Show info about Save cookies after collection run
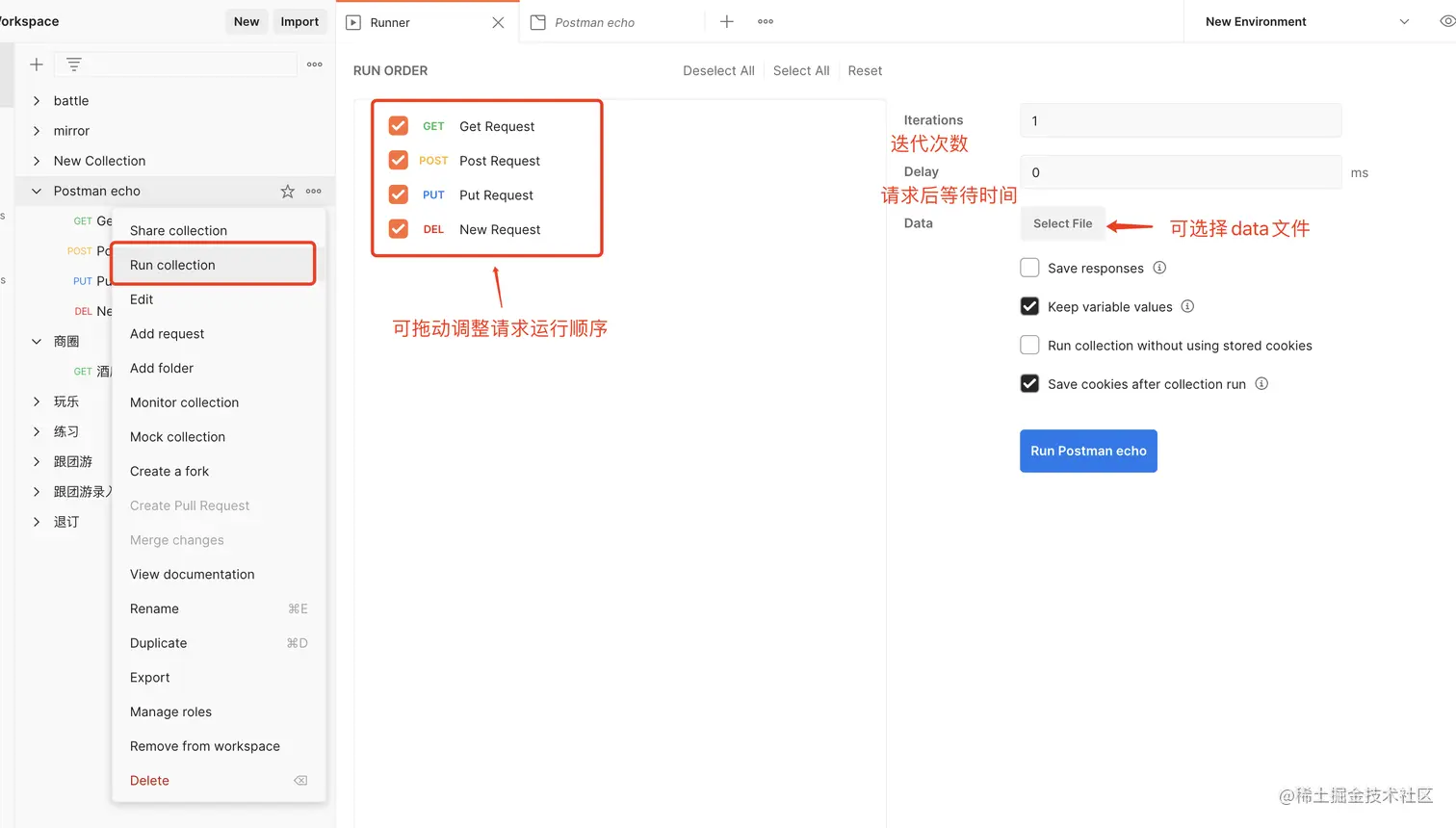 1261,383
